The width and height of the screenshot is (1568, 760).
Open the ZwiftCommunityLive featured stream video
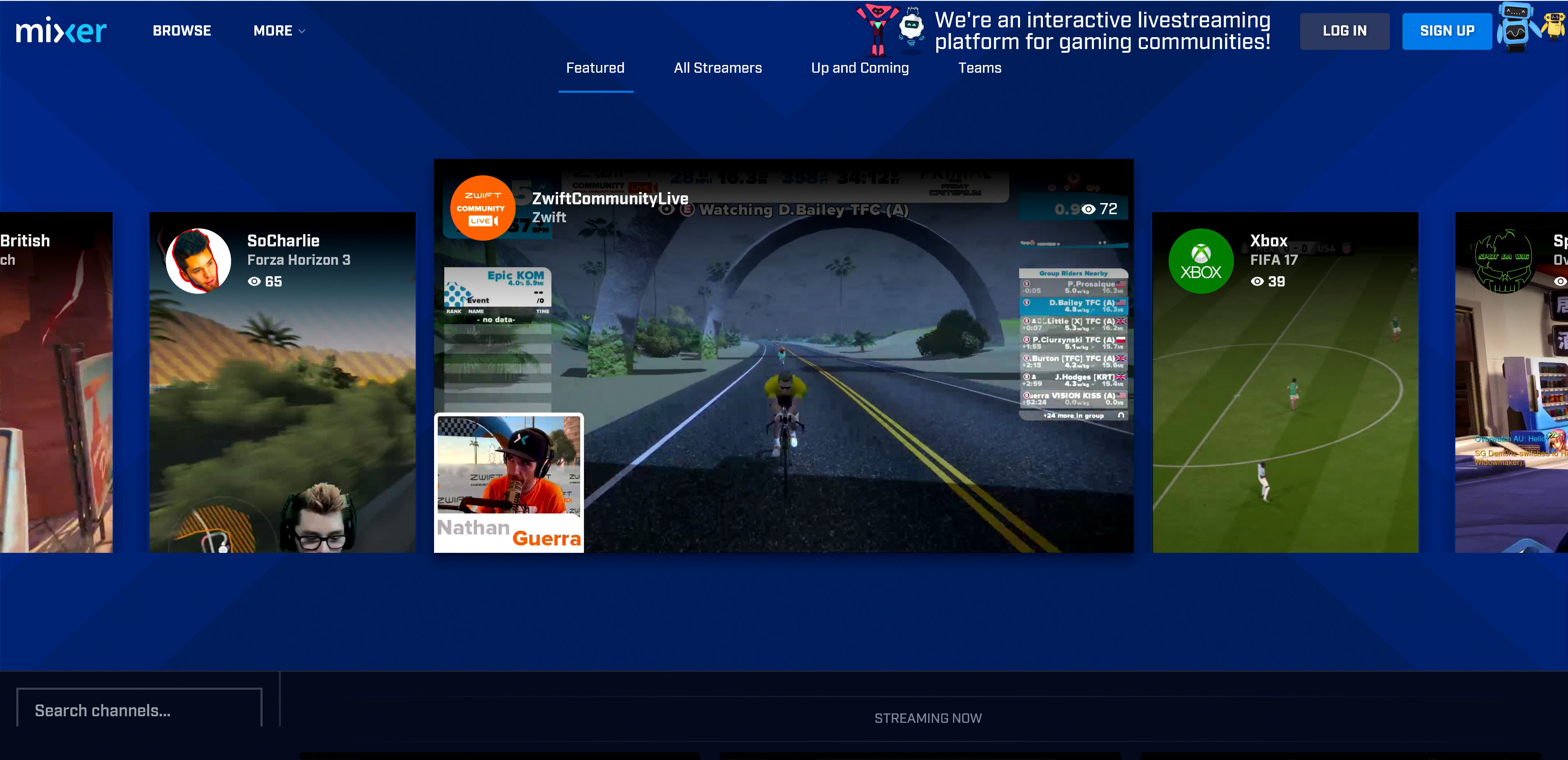click(784, 355)
